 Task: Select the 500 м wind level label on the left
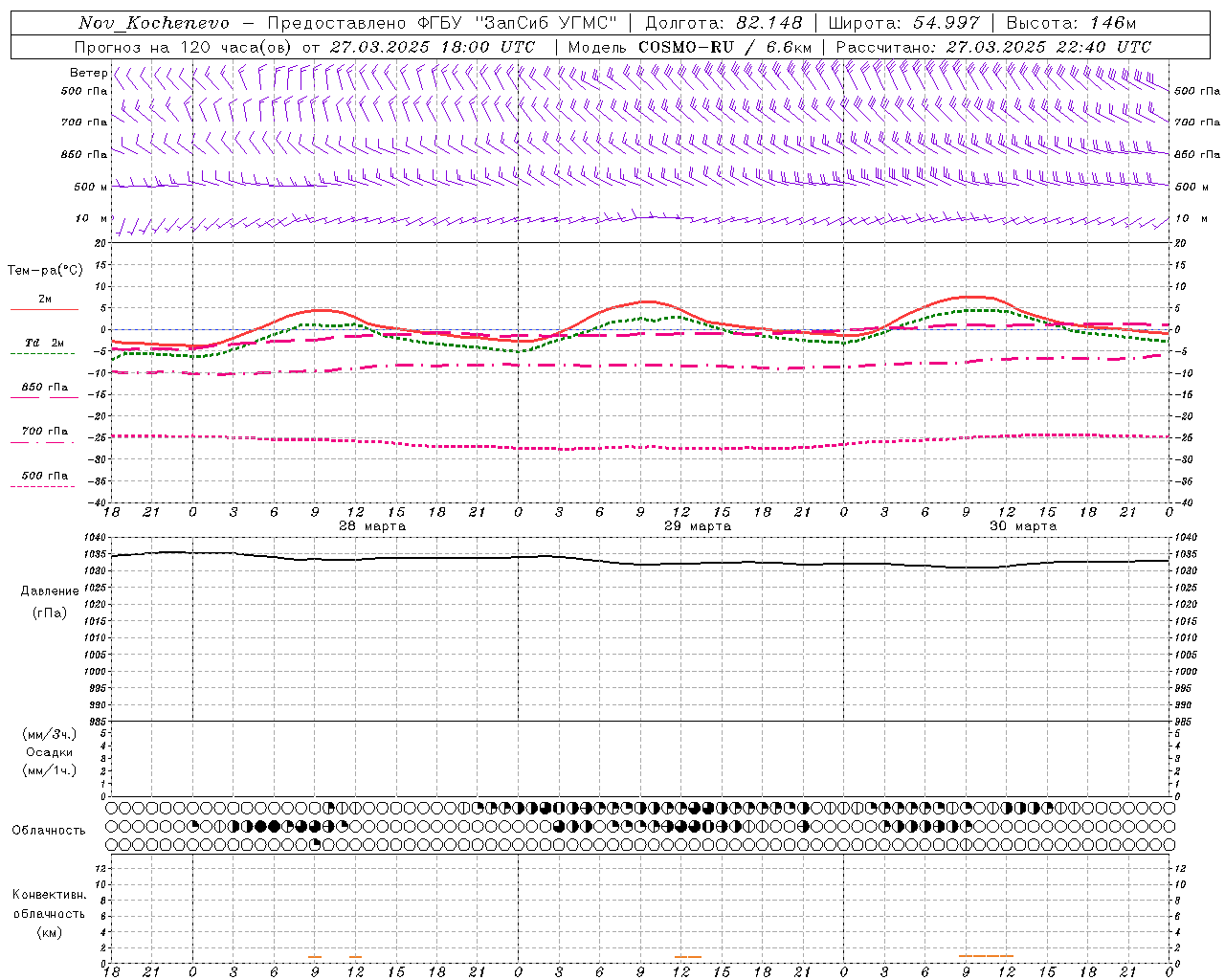click(91, 187)
